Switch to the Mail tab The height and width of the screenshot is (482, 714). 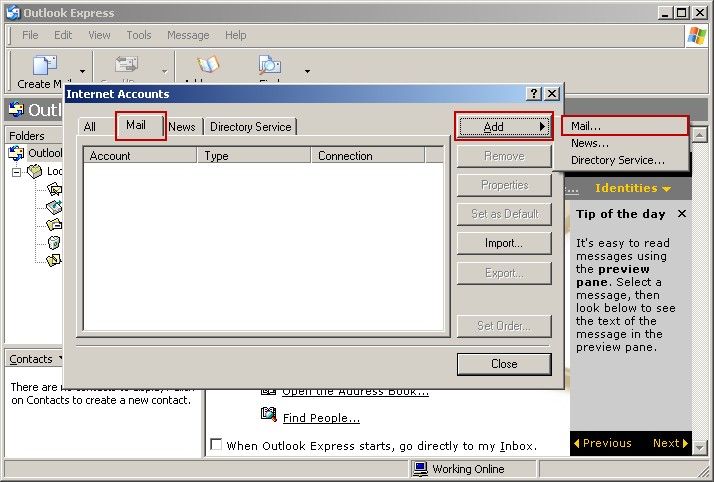[139, 125]
